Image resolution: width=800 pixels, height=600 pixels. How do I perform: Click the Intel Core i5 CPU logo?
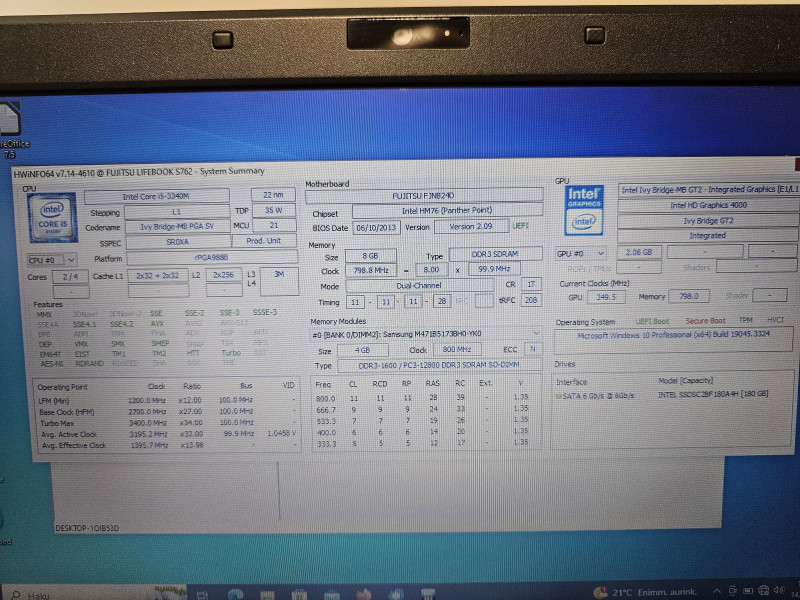(52, 217)
